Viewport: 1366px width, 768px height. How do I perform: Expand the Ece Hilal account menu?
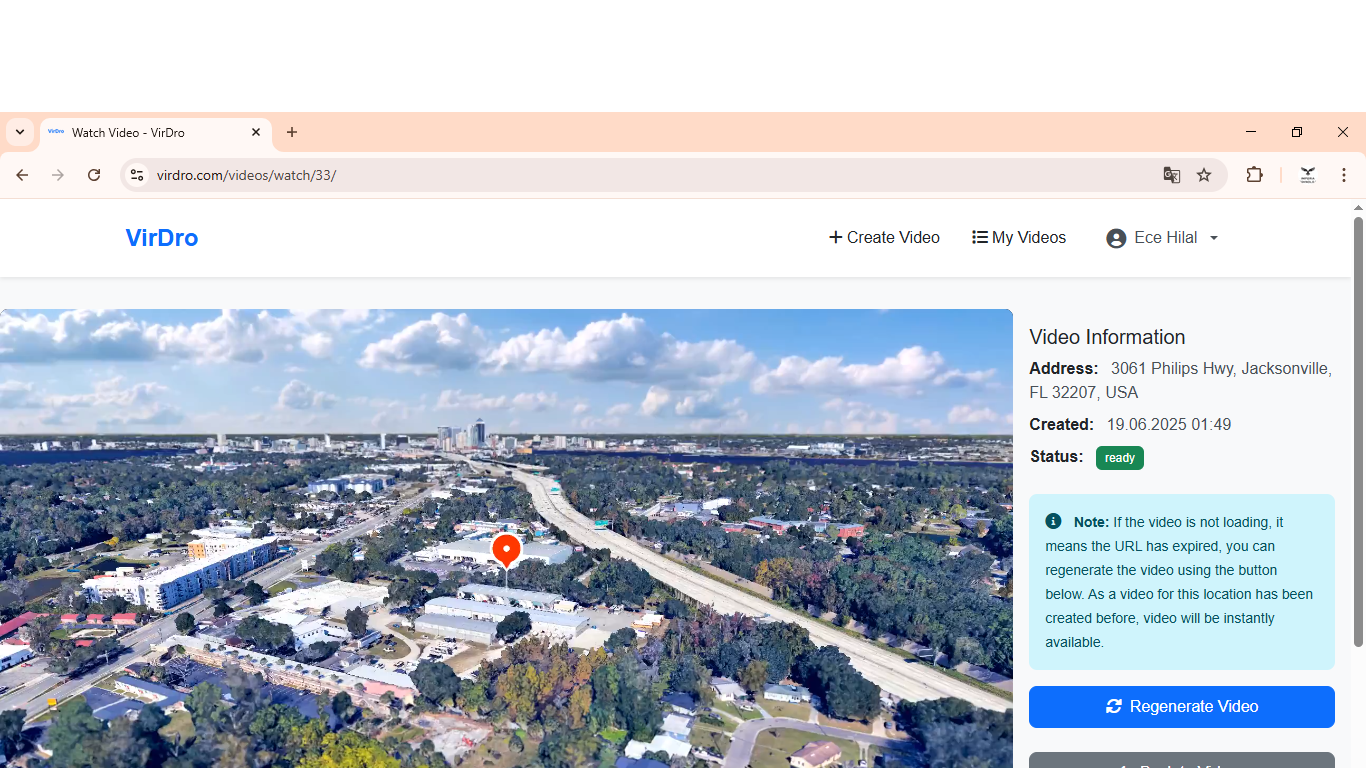tap(1162, 238)
